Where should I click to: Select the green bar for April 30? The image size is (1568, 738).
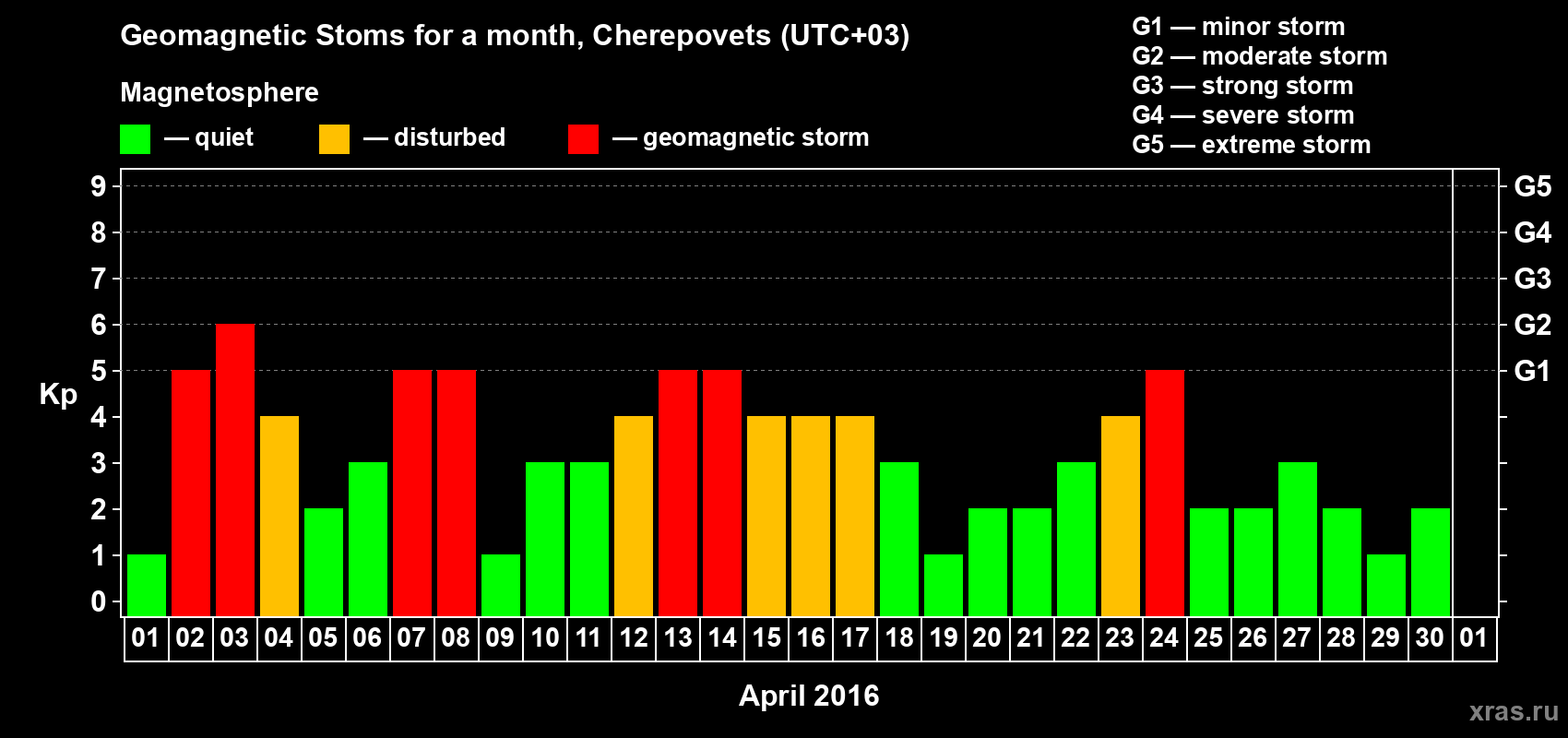coord(1431,563)
